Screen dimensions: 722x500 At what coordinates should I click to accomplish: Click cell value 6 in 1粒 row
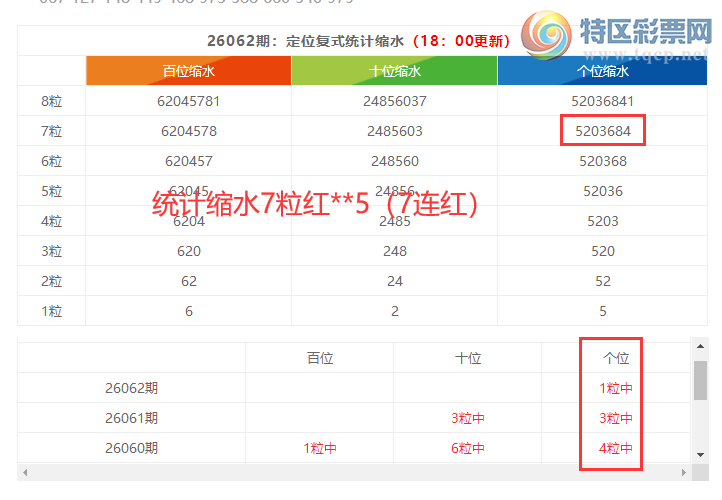tap(189, 311)
